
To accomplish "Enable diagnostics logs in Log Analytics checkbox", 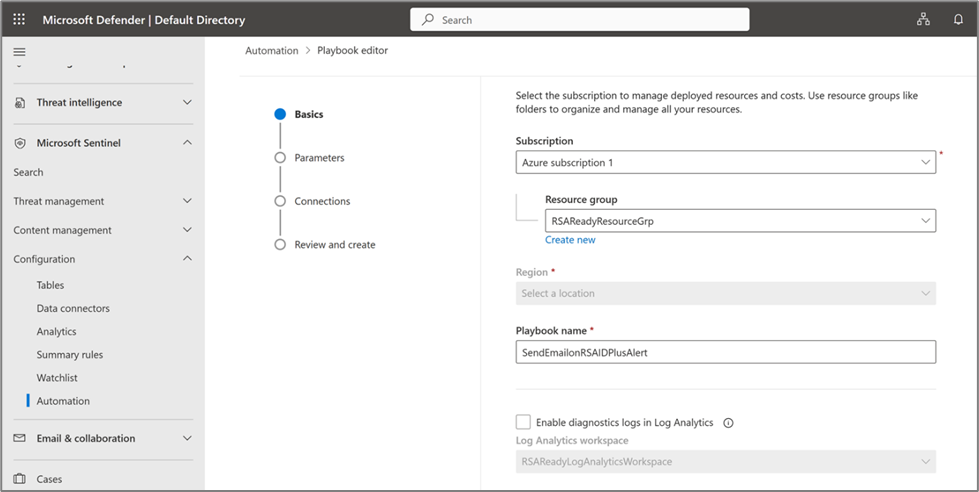I will (523, 423).
